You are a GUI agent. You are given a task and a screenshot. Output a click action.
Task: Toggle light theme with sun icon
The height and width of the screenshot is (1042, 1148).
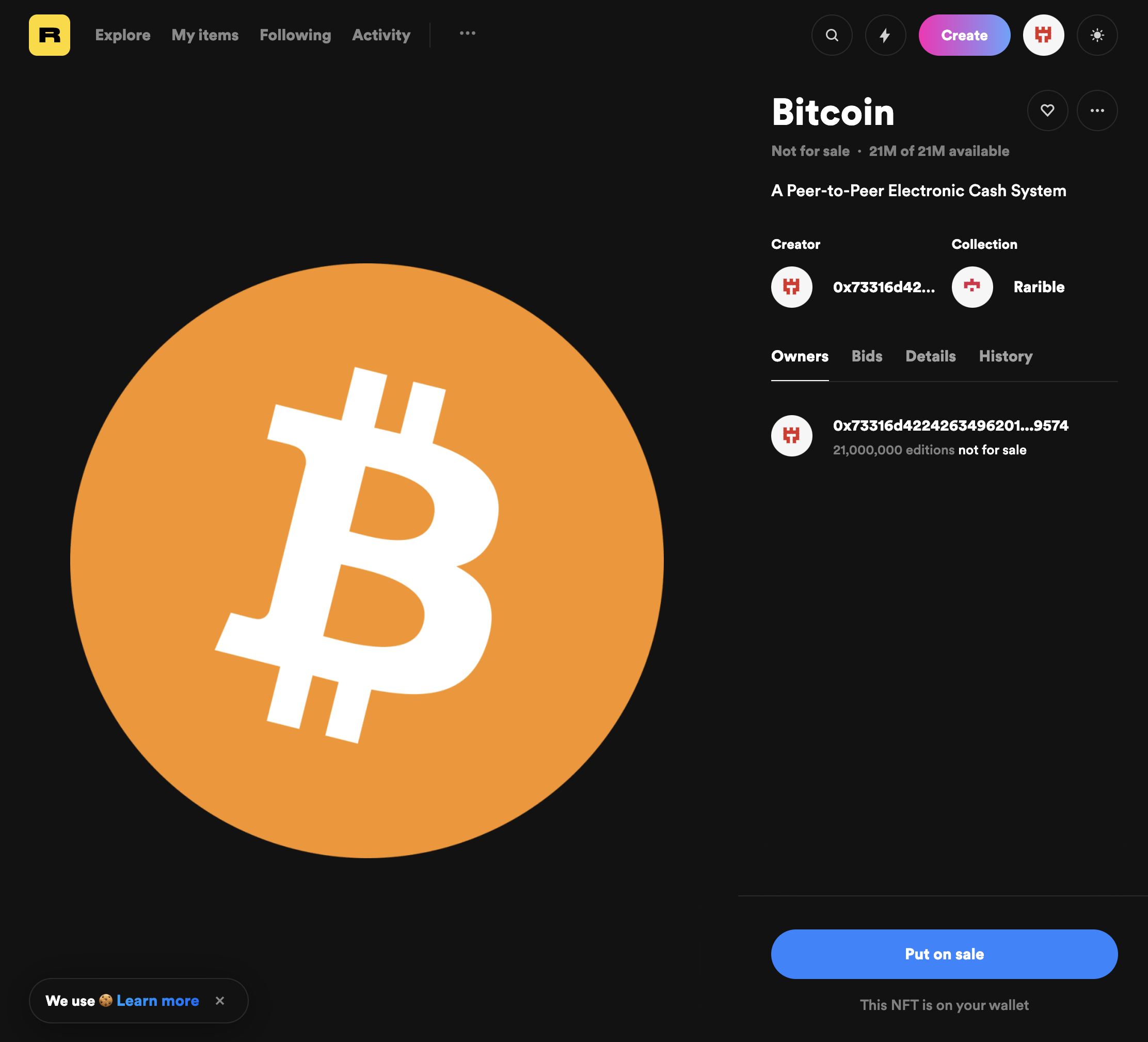pyautogui.click(x=1097, y=35)
